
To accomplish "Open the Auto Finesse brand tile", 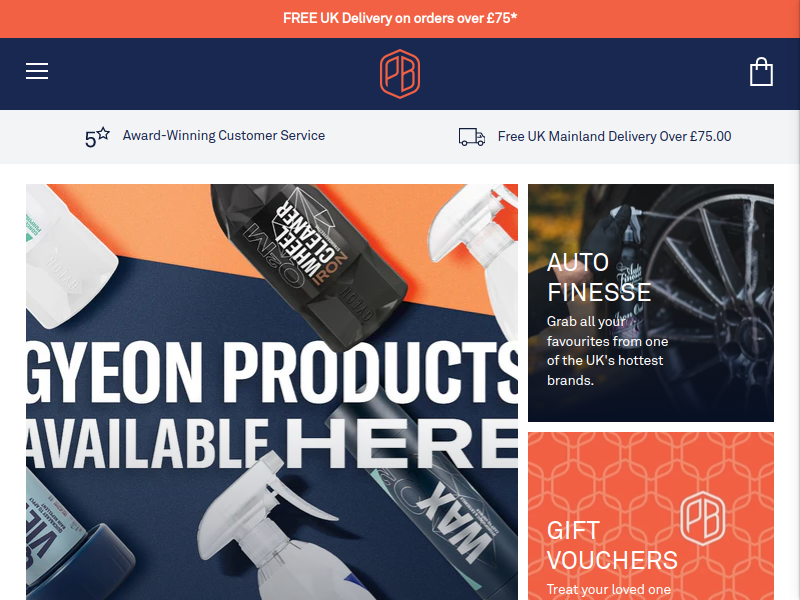I will tap(651, 303).
